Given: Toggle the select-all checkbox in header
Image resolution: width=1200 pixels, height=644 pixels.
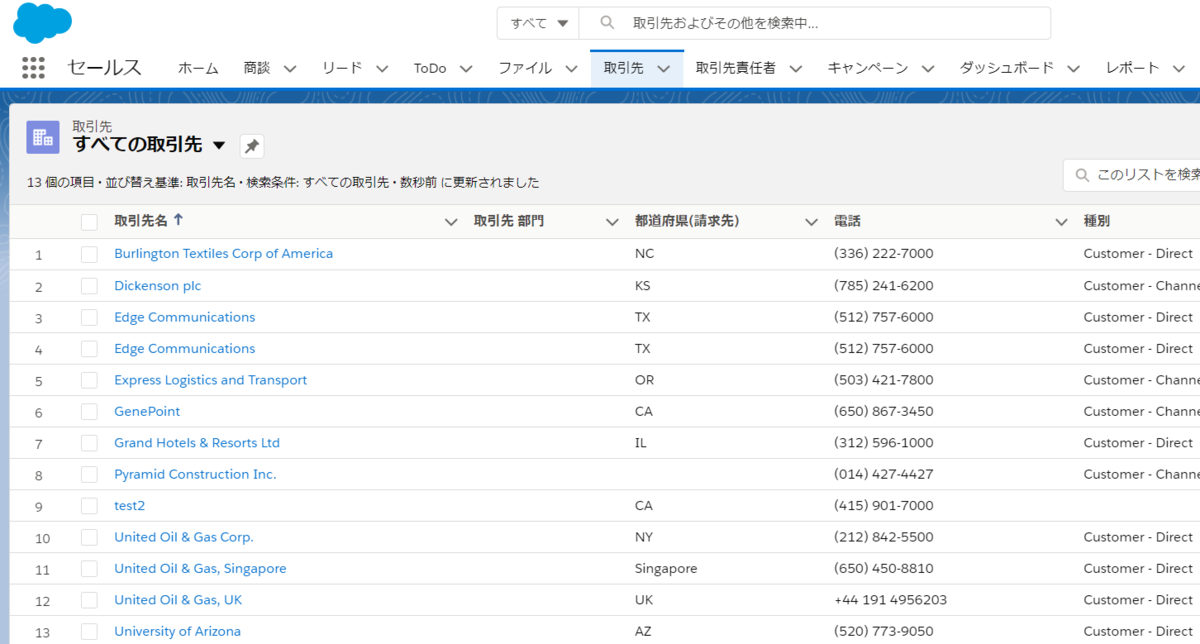Looking at the screenshot, I should tap(89, 222).
